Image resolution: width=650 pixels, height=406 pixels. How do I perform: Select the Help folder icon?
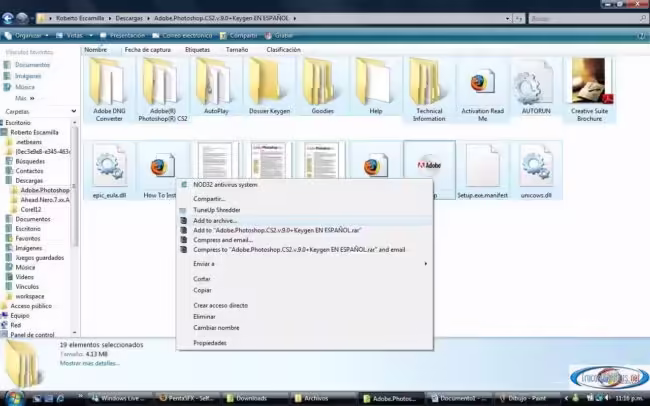[375, 82]
